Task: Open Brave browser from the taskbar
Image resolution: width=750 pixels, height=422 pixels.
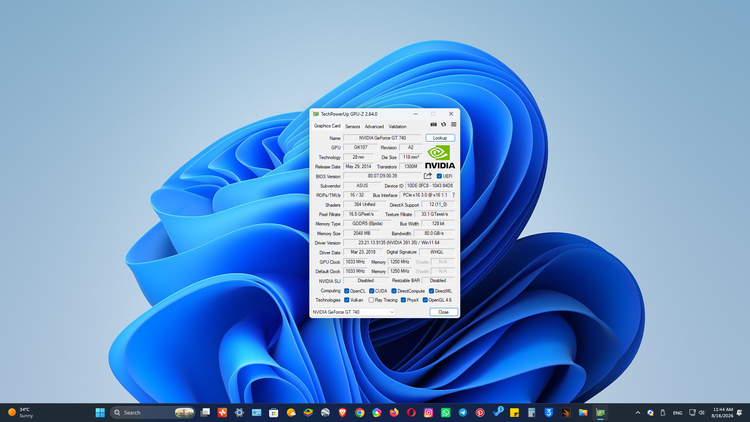Action: [x=342, y=412]
